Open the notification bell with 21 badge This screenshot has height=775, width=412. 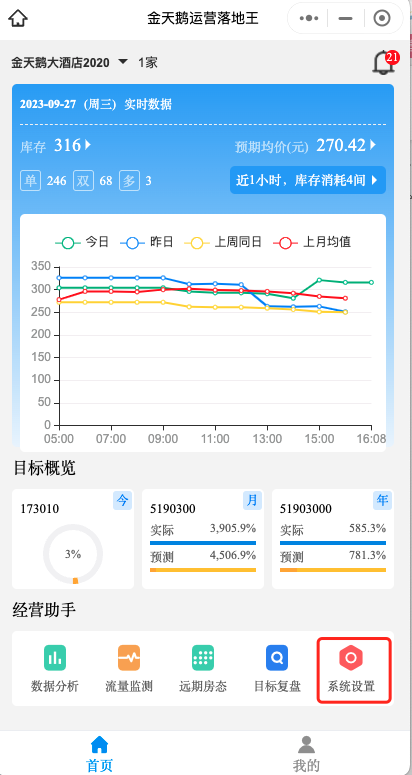pyautogui.click(x=385, y=63)
